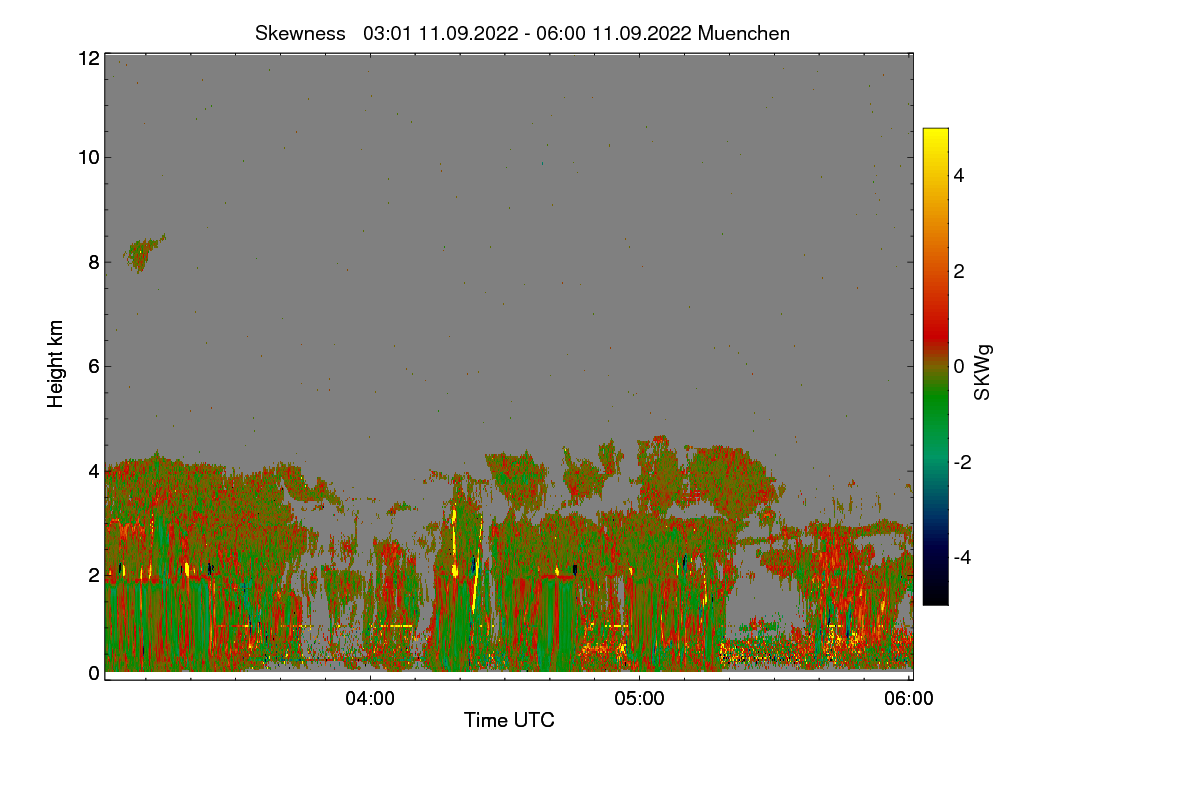Click the plot title 'Skewness 03:01 11.09.2022'
The width and height of the screenshot is (1200, 800).
click(x=522, y=33)
